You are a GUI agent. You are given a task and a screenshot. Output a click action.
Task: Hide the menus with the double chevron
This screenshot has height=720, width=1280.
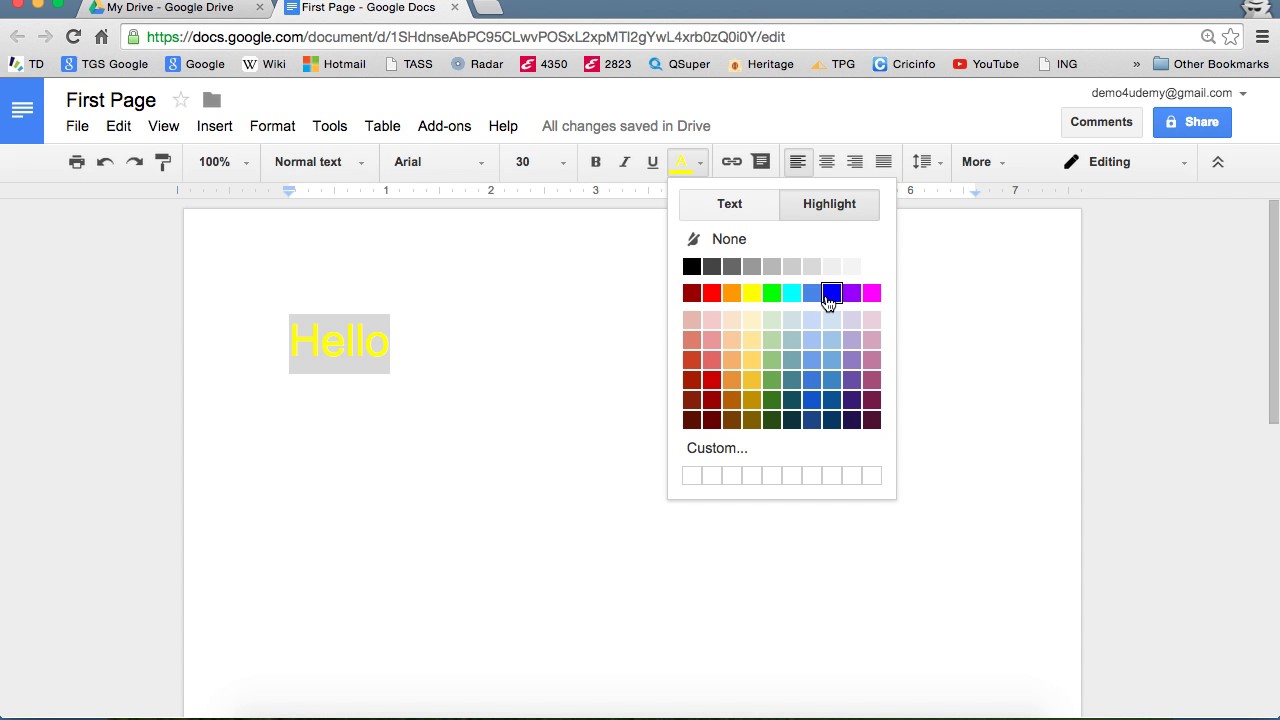point(1218,162)
